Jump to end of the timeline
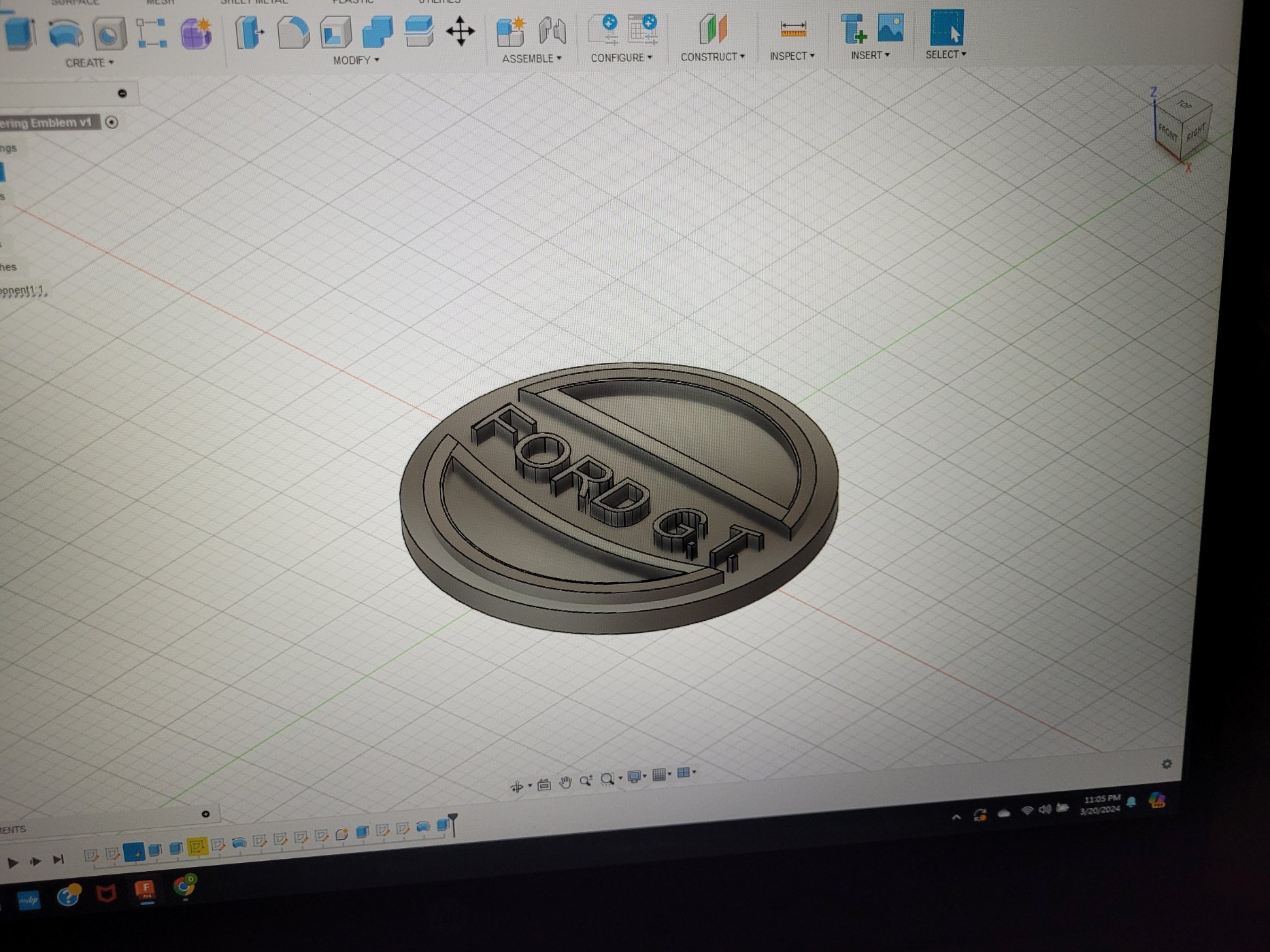Image resolution: width=1270 pixels, height=952 pixels. [59, 860]
